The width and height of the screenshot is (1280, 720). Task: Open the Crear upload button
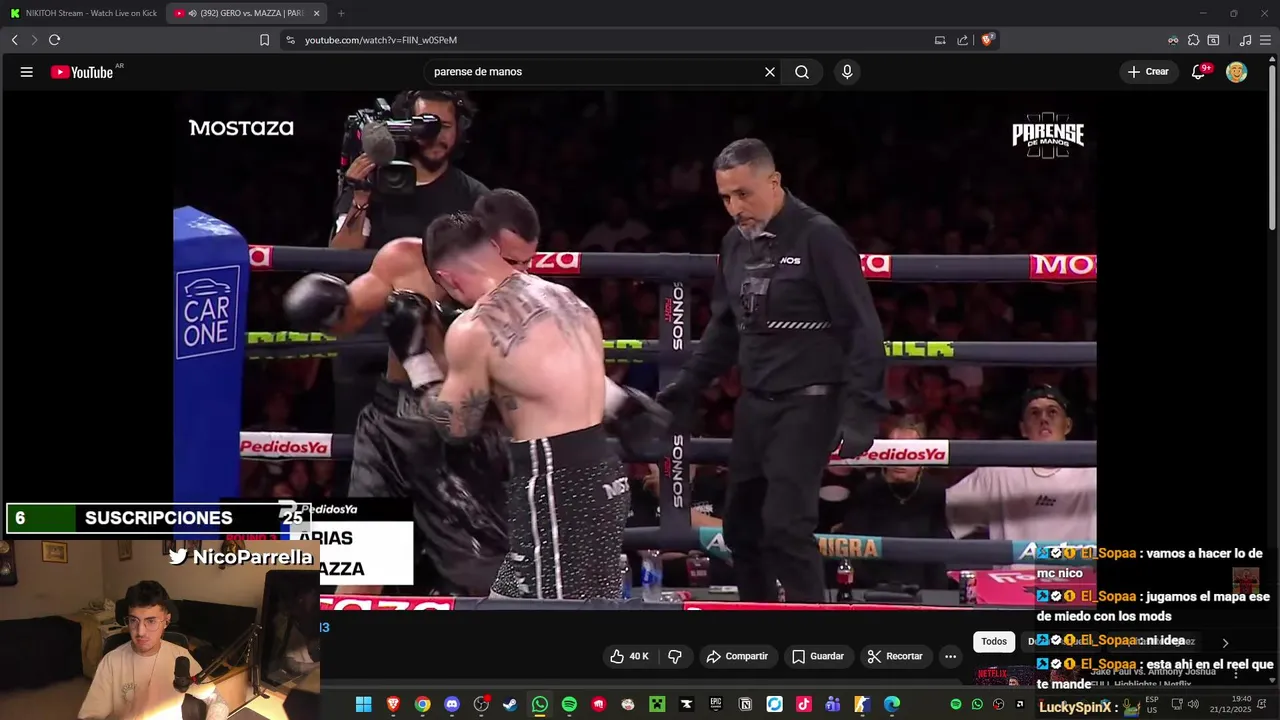(x=1148, y=72)
